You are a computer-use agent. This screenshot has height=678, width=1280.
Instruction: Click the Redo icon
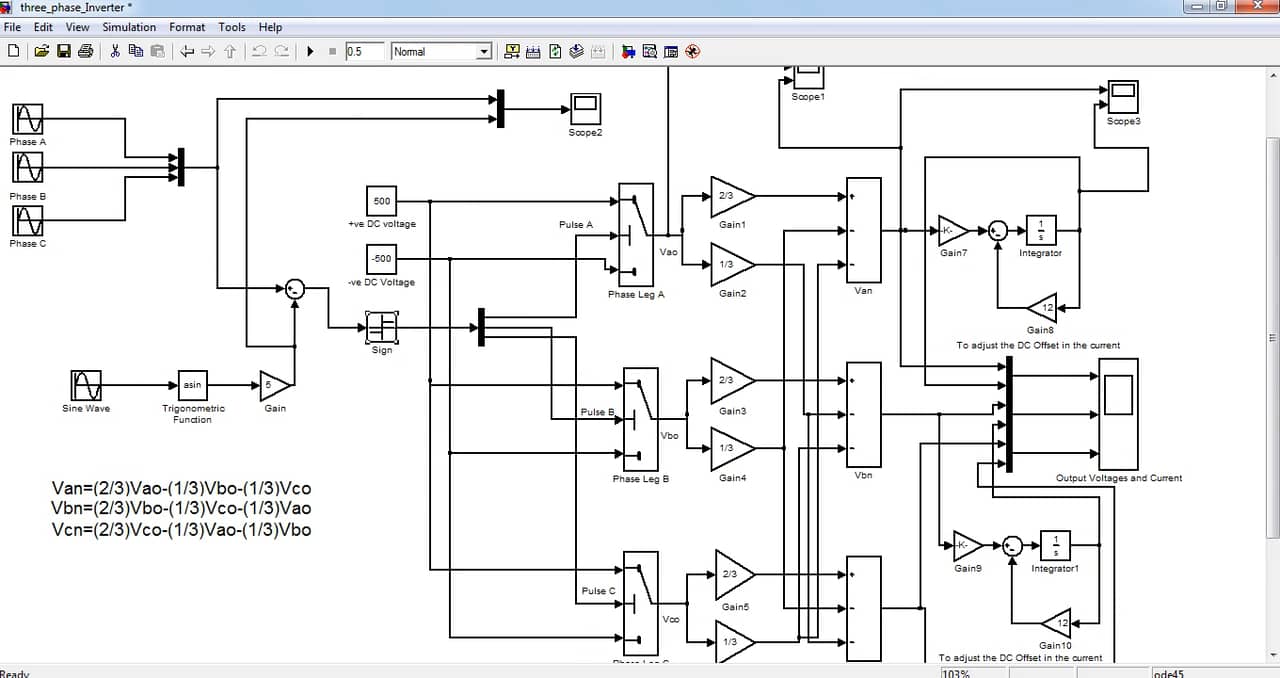click(282, 51)
